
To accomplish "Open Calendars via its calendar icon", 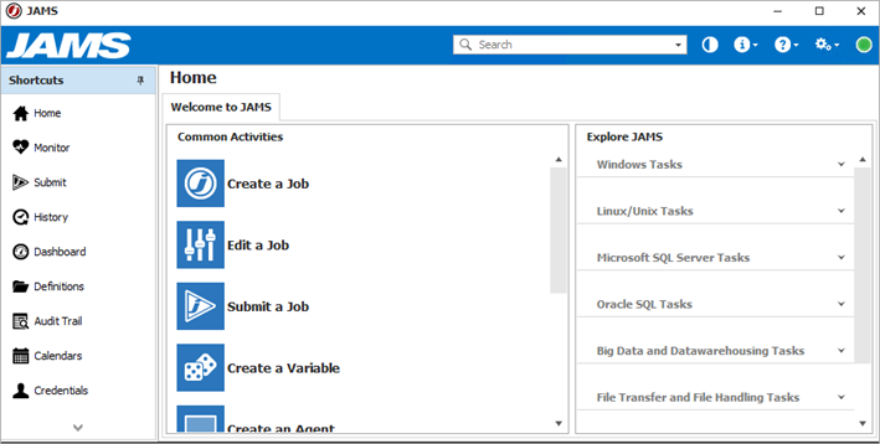I will coord(21,356).
